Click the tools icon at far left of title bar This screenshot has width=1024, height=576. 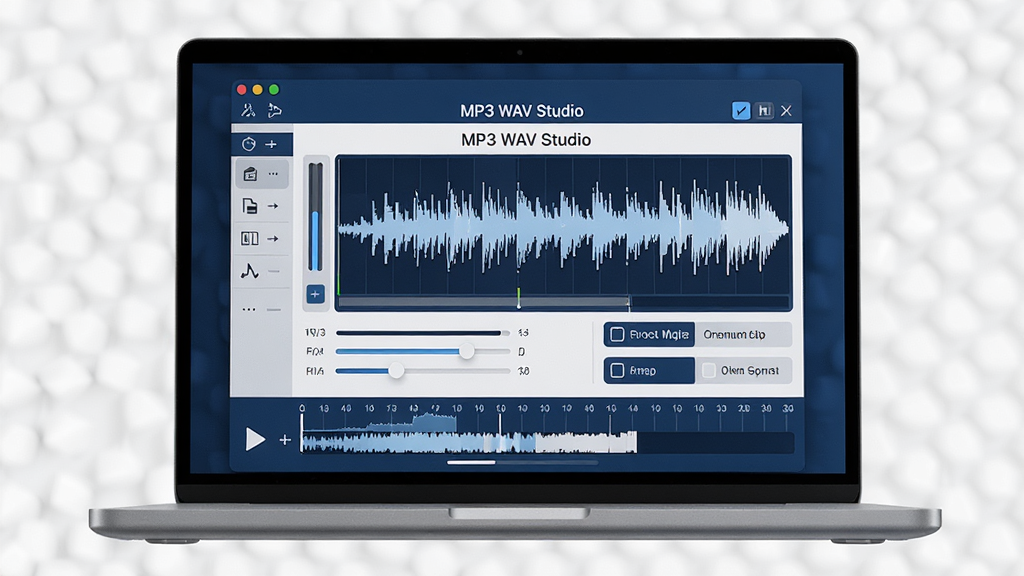pyautogui.click(x=248, y=110)
